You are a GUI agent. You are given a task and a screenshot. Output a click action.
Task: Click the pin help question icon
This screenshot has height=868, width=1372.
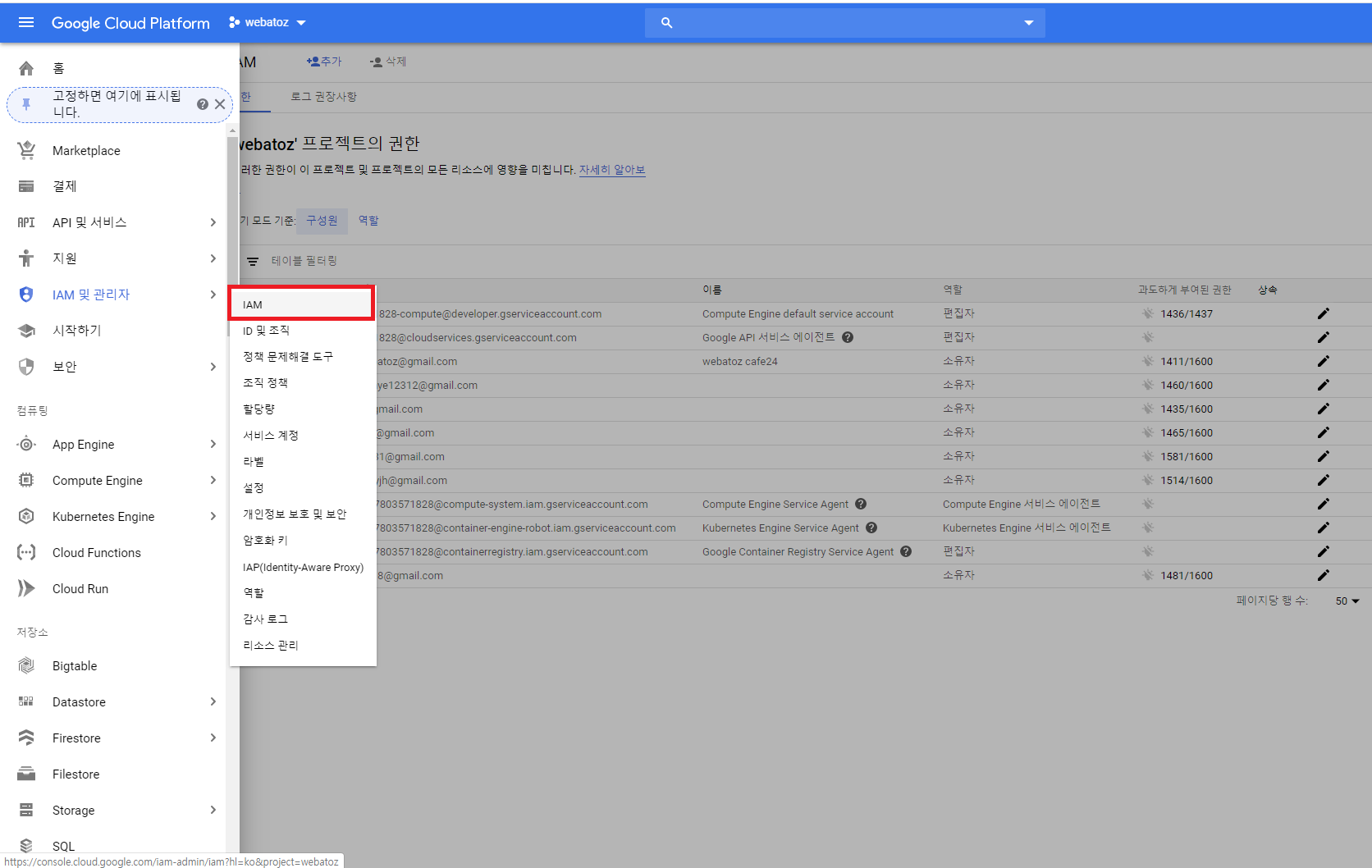[202, 104]
